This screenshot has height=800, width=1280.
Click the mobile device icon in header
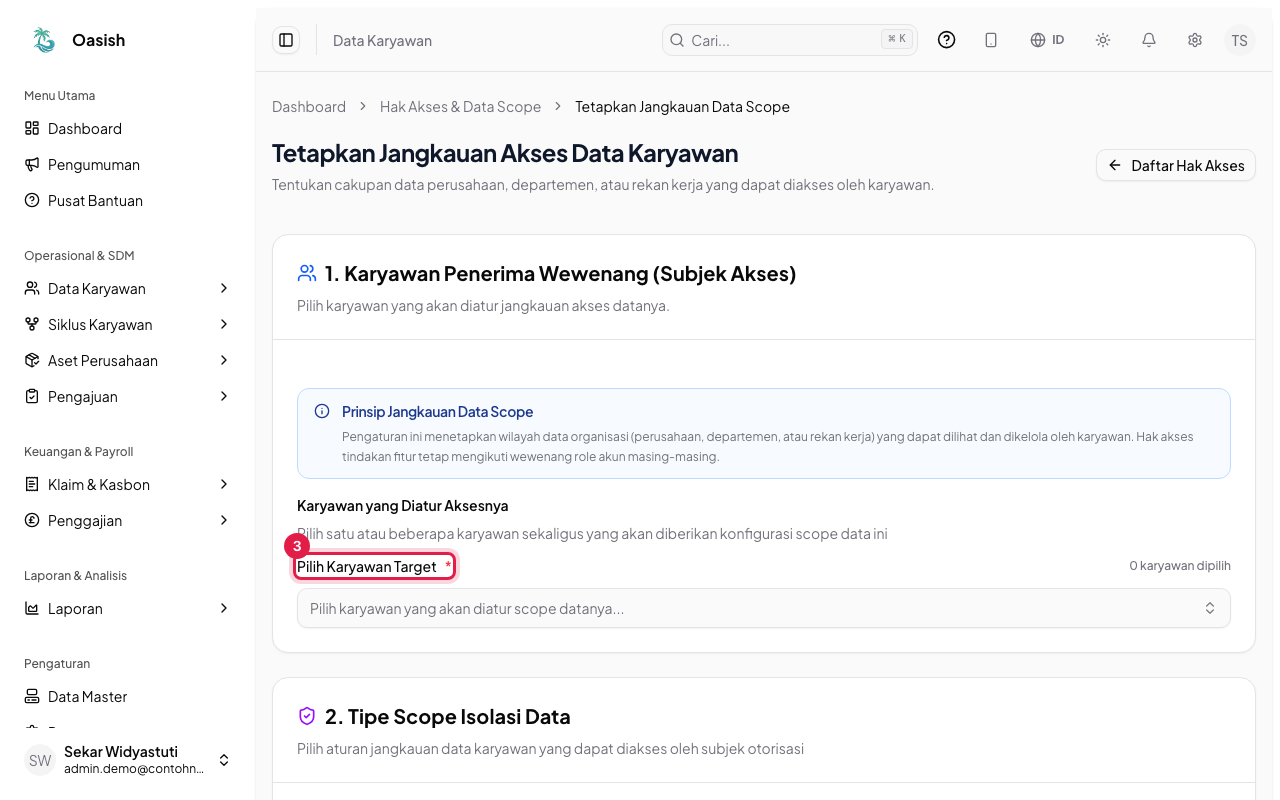point(991,40)
